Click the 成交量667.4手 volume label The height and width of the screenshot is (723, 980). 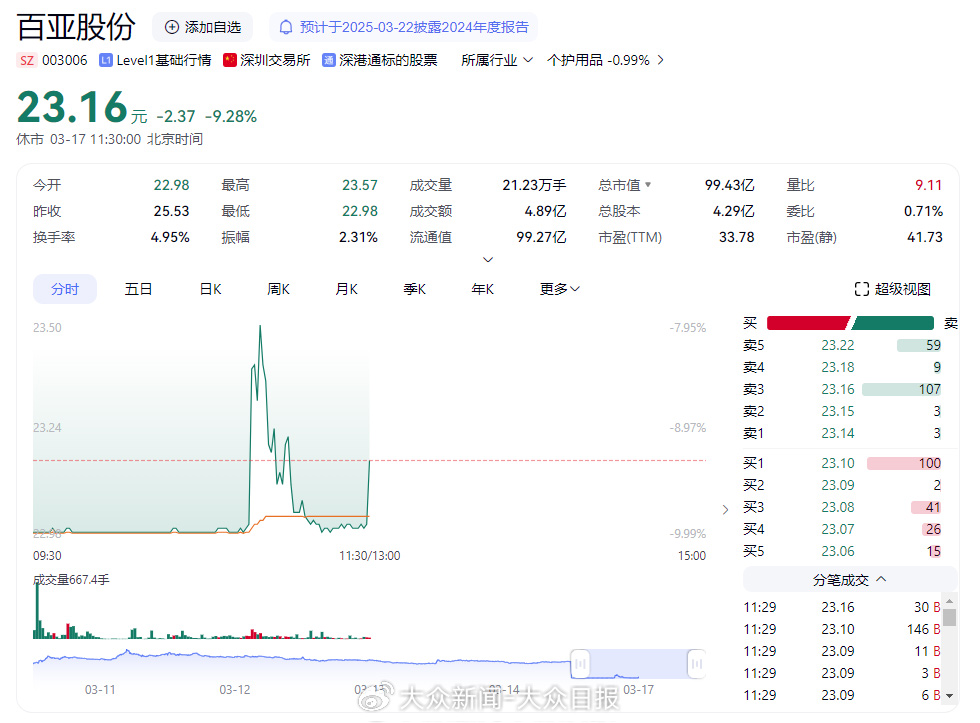(x=71, y=580)
